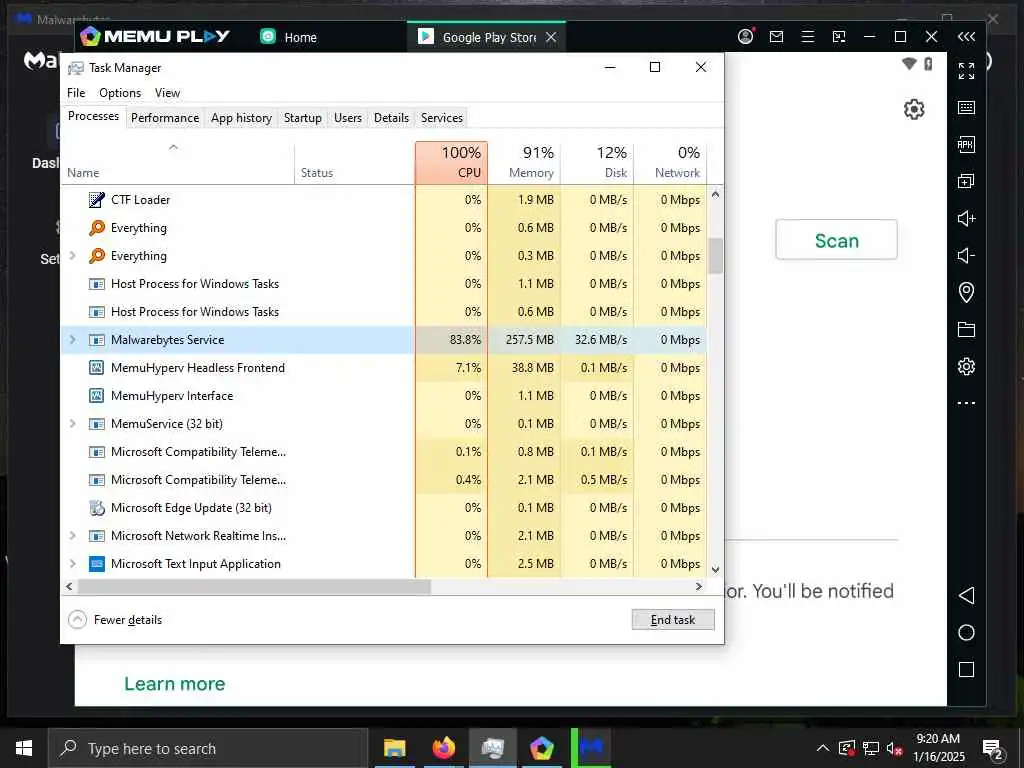Open the Windows Start menu

point(24,748)
